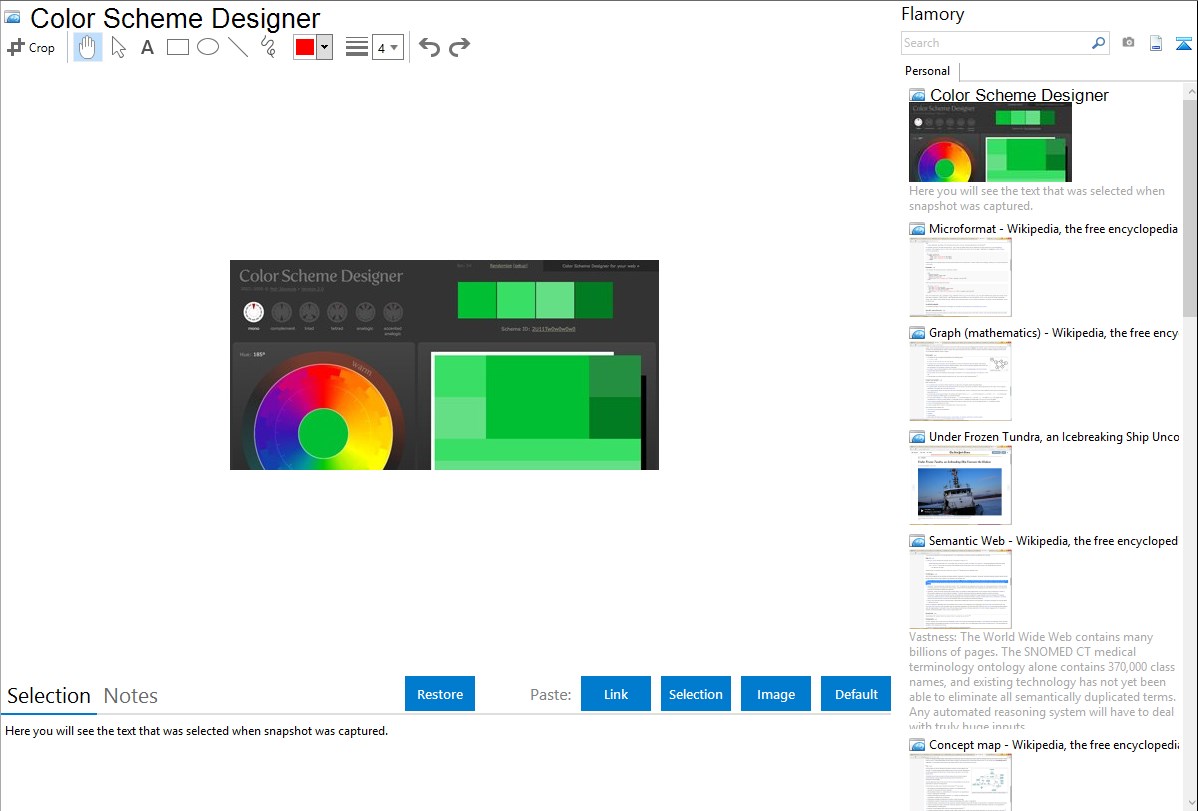Screen dimensions: 1198x811
Task: Choose the freehand squiggle tool
Action: pyautogui.click(x=268, y=47)
